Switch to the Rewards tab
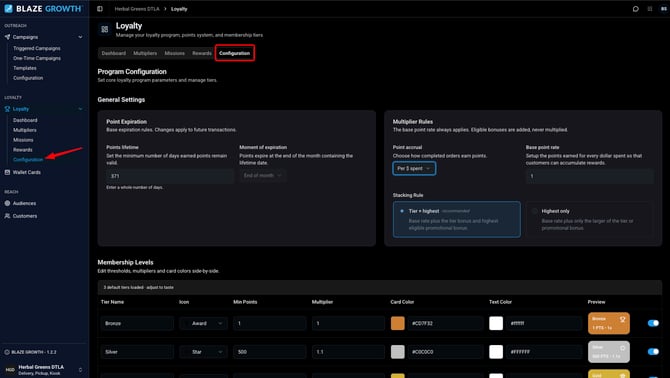This screenshot has width=670, height=378. 202,53
